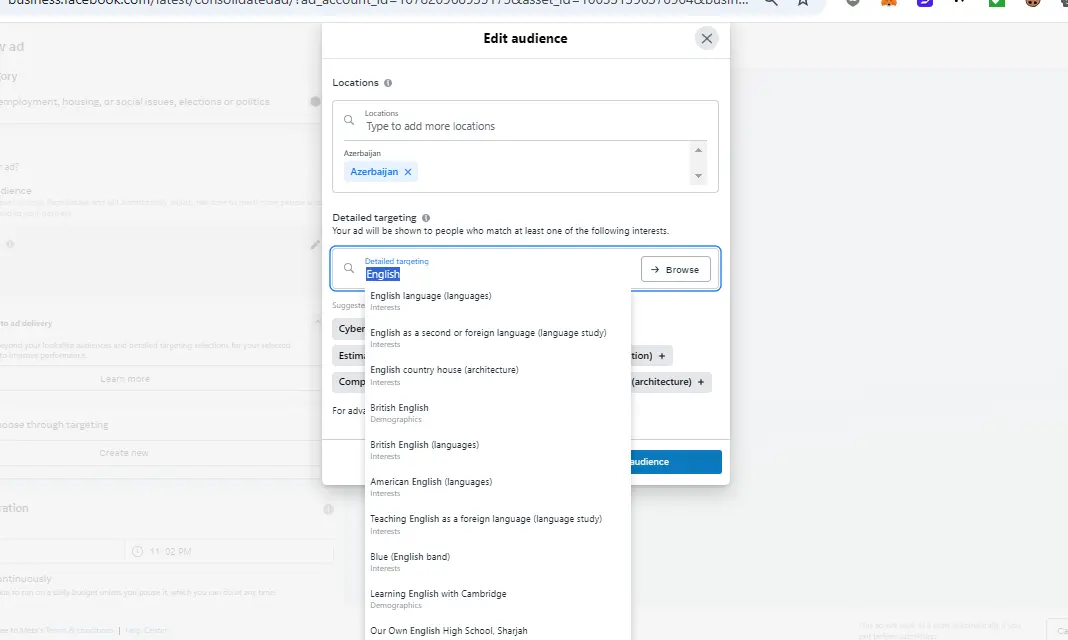
Task: Open Detailed targeting info tooltip icon
Action: [x=426, y=218]
